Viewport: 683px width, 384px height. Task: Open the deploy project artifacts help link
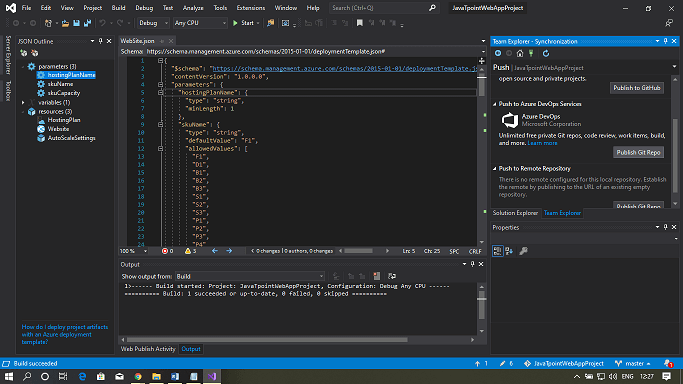click(x=65, y=334)
